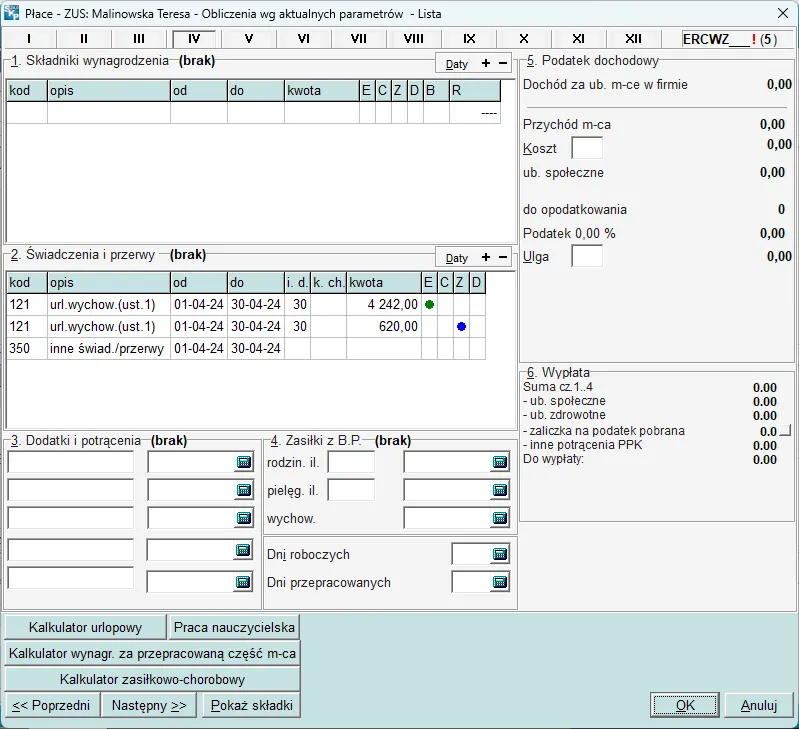Viewport: 799px width, 729px height.
Task: Click calculator icon in rodzin. il. row
Action: click(500, 462)
